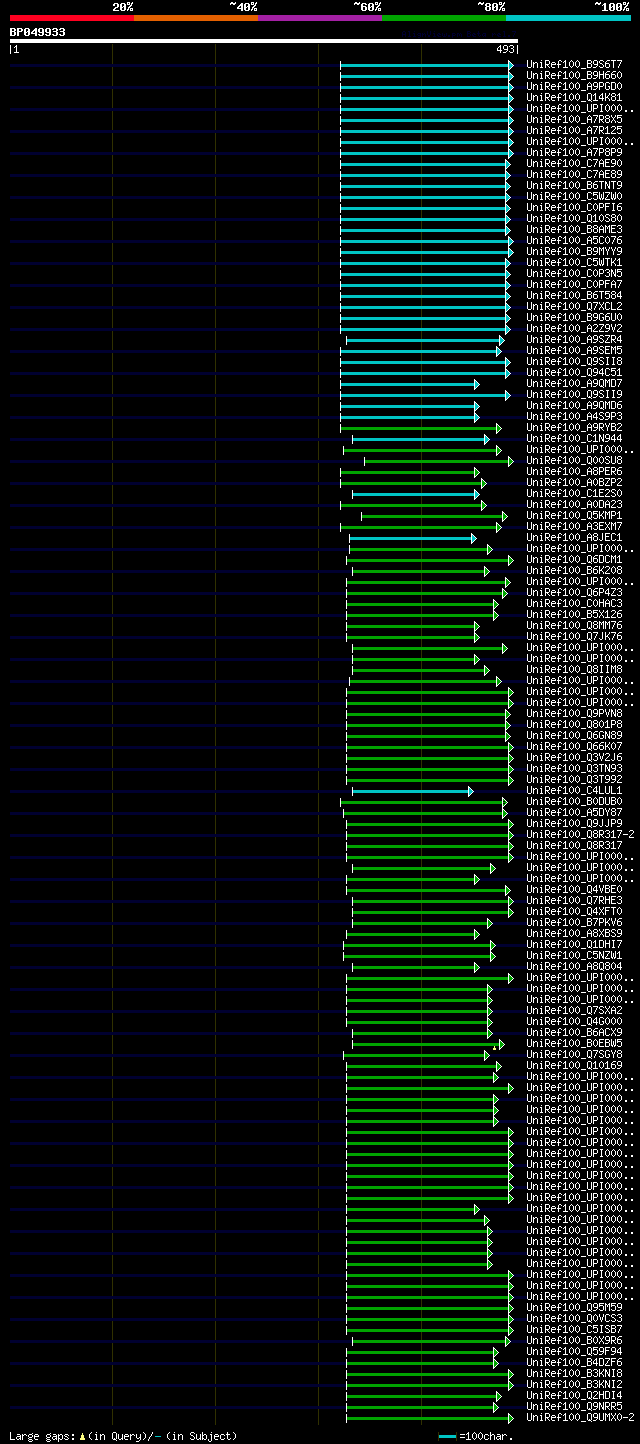Viewport: 640px width, 1444px height.
Task: Click label UniRef100_B0DUB0
Action: [x=574, y=801]
